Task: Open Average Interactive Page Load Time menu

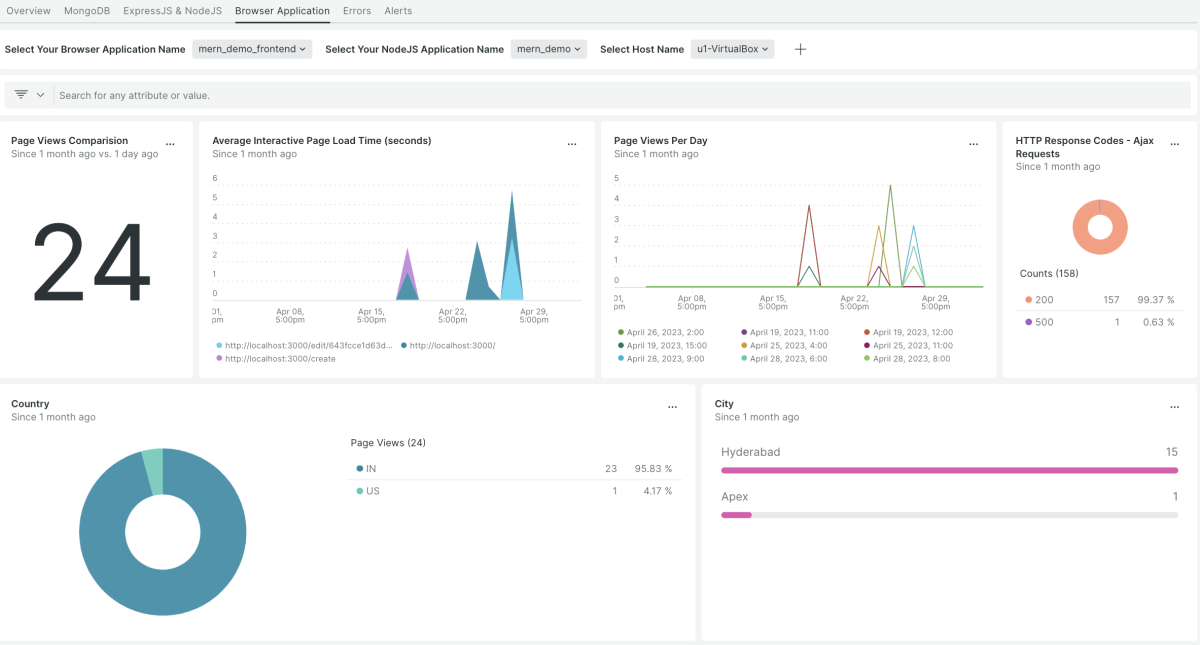Action: (x=572, y=145)
